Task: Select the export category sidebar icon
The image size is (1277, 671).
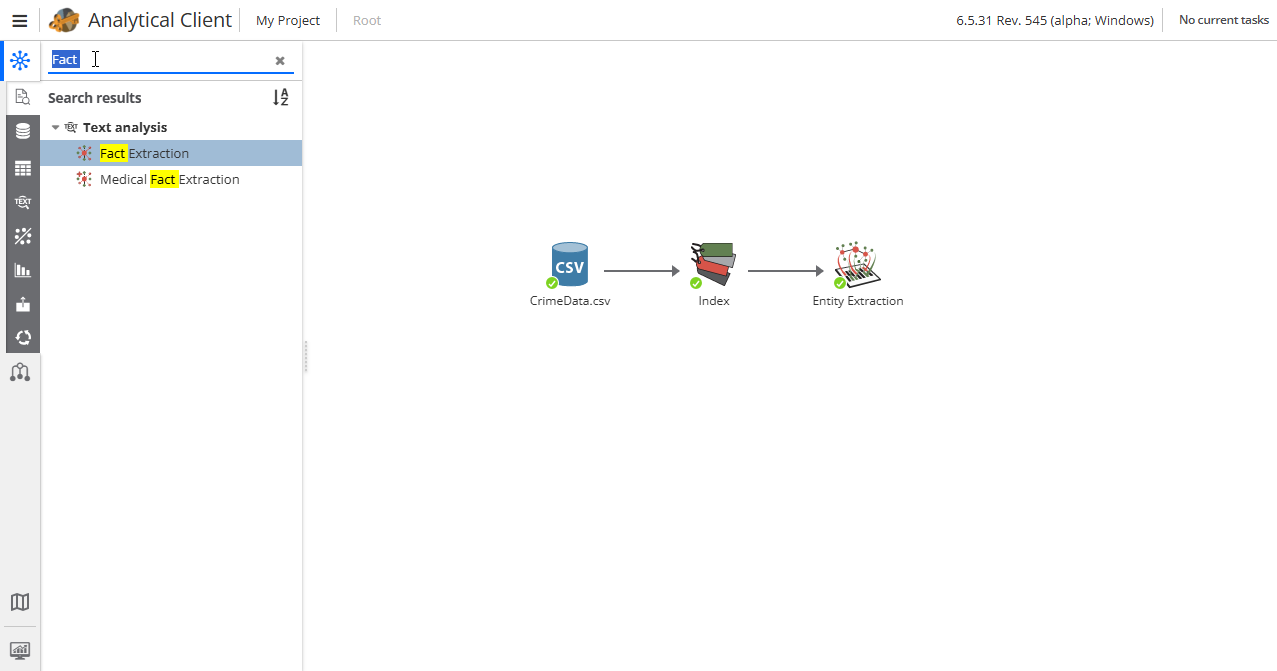Action: [22, 304]
